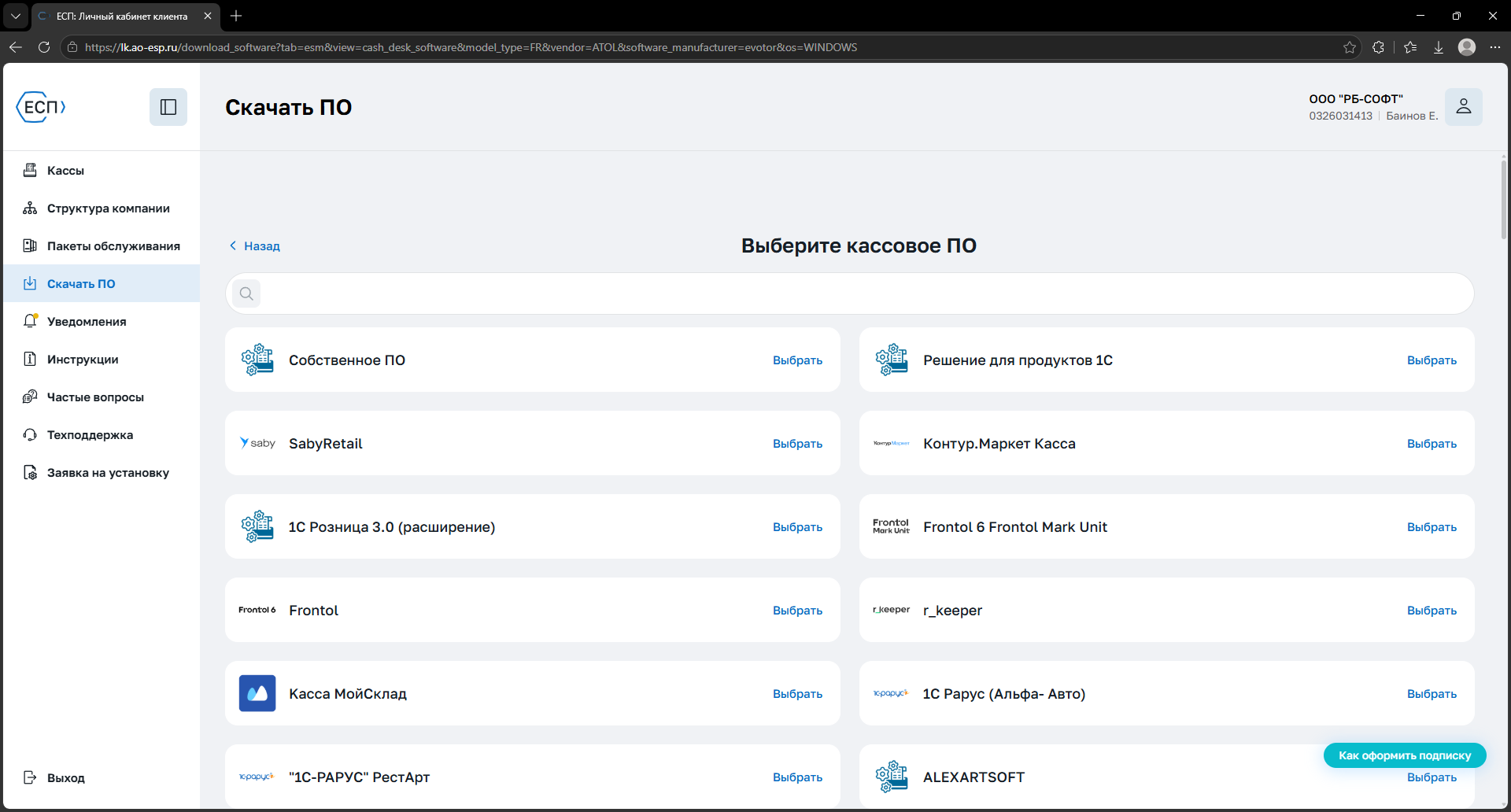The height and width of the screenshot is (812, 1511).
Task: Click the r_keeper logo
Action: 892,610
